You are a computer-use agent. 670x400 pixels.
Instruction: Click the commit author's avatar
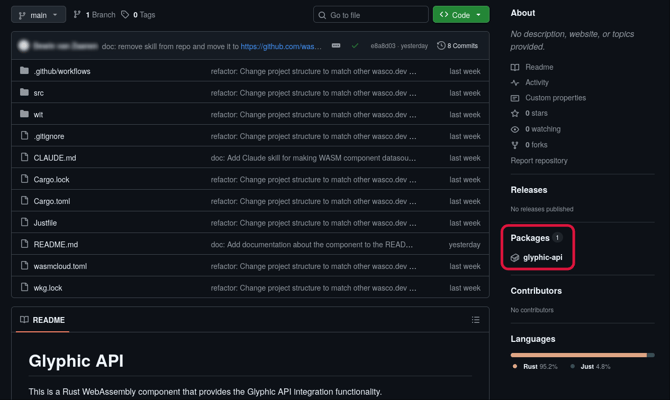(x=24, y=46)
